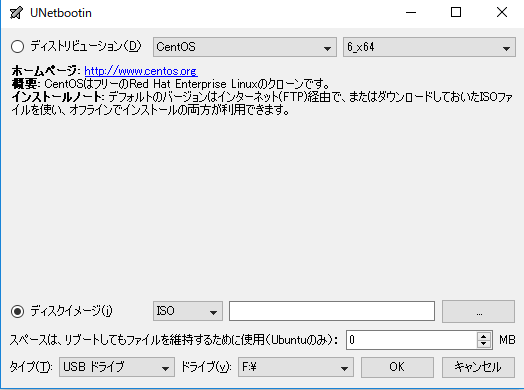The image size is (524, 390).
Task: Open the ISO image type dropdown
Action: point(188,311)
